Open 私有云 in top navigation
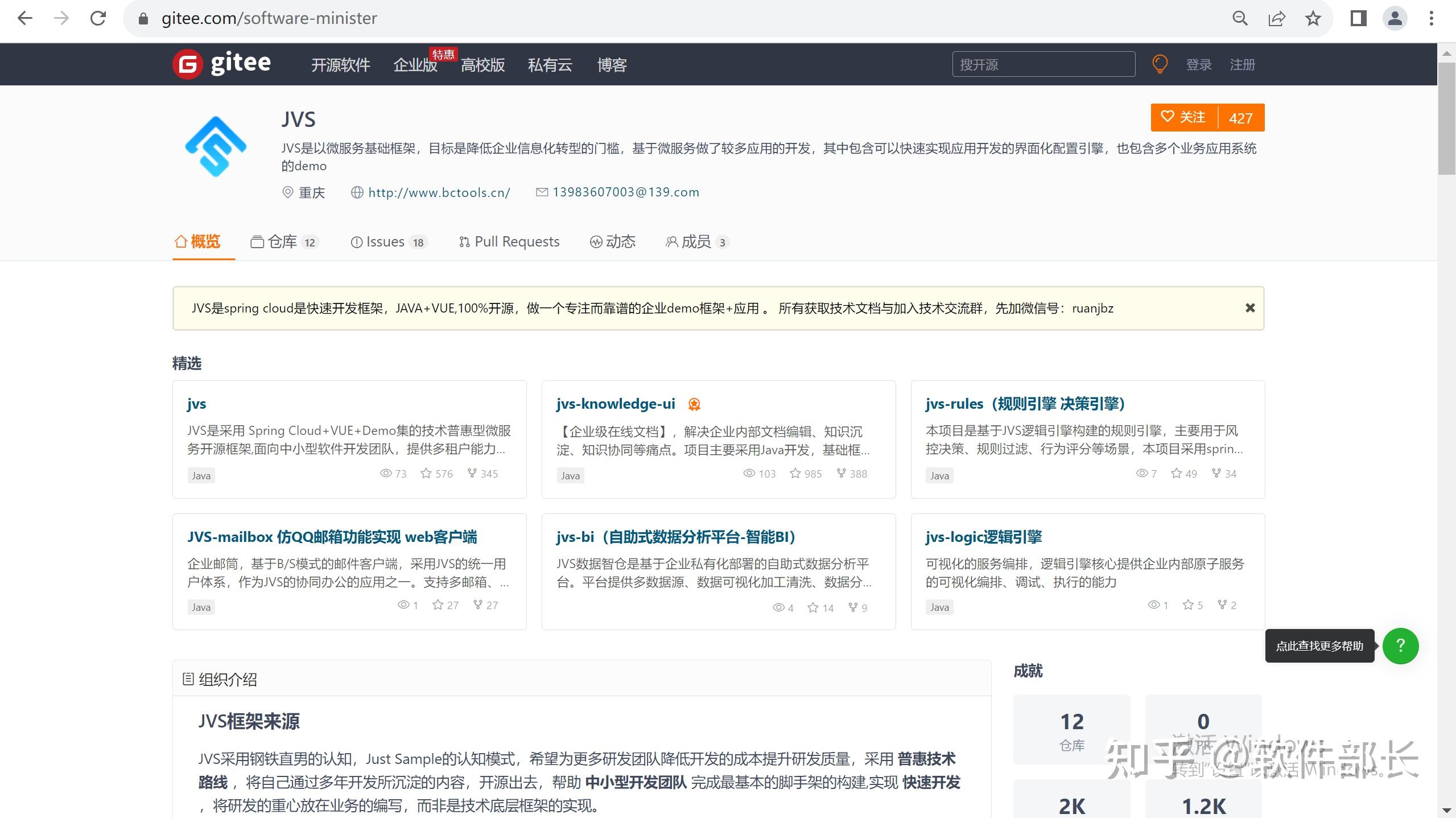 550,65
